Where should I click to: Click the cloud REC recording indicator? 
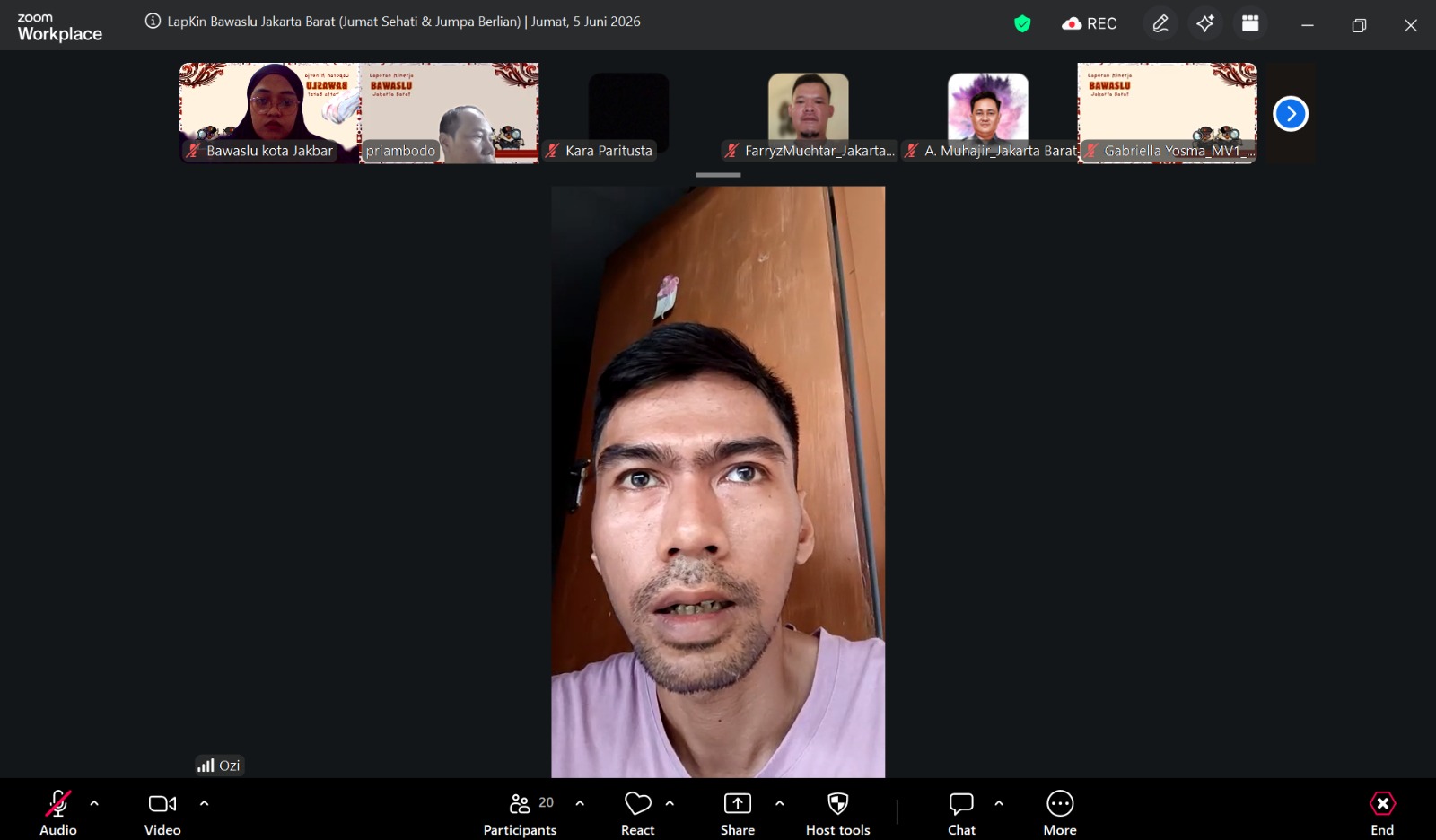tap(1090, 24)
